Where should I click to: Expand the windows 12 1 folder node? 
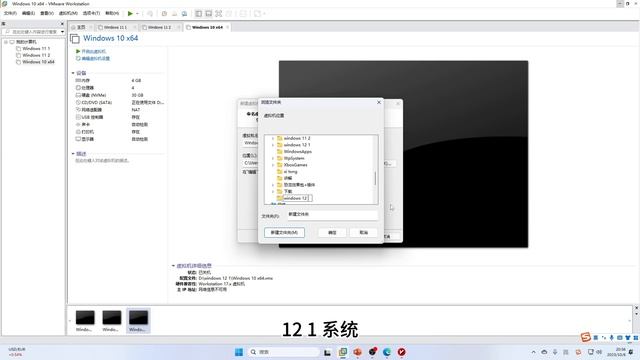coord(273,145)
